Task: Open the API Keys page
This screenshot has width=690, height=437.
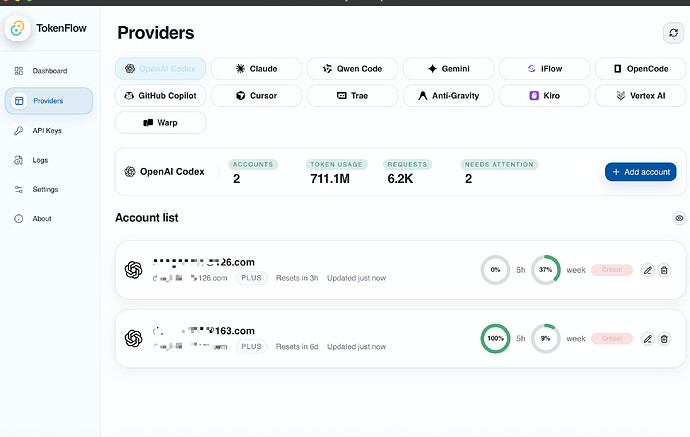Action: [x=49, y=131]
